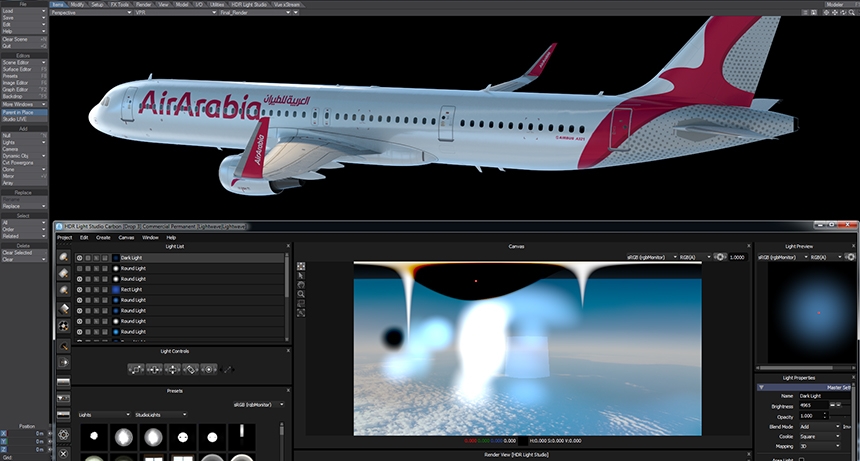Click the circled X icon at toolbar bottom
Screen dimensions: 860x461
[x=64, y=453]
